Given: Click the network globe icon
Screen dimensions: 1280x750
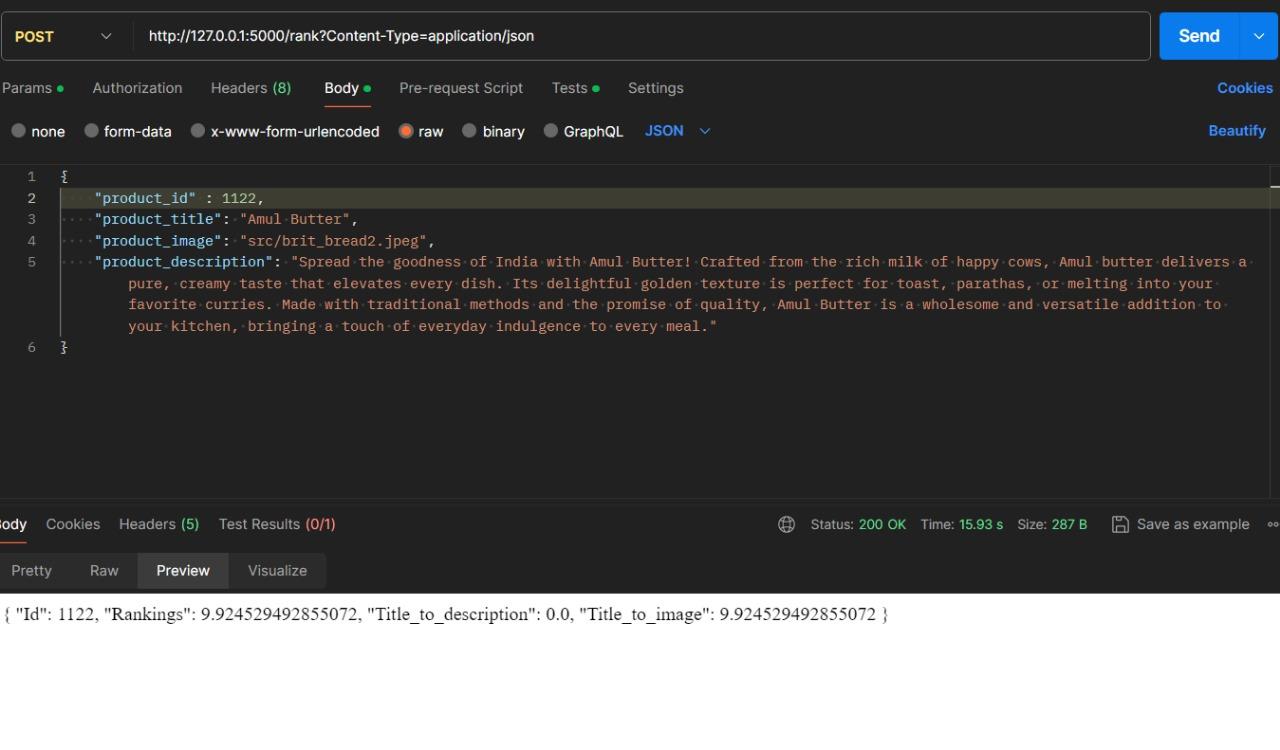Looking at the screenshot, I should (787, 524).
